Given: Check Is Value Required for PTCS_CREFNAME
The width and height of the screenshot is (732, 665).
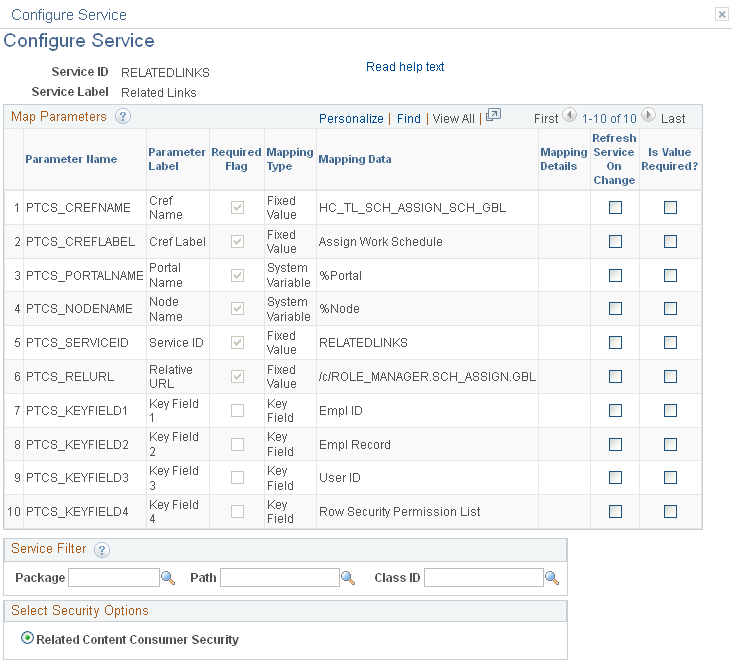Looking at the screenshot, I should tap(670, 207).
